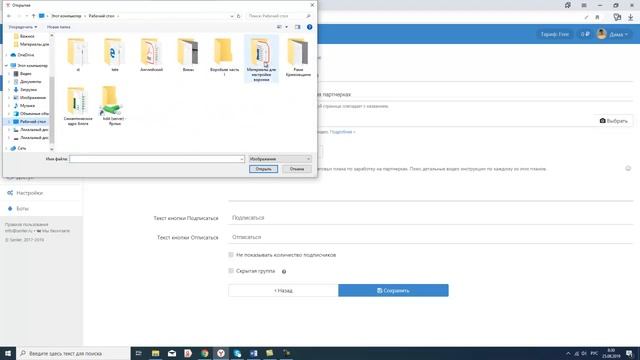The width and height of the screenshot is (640, 360).
Task: Go up one folder level
Action: pos(33,16)
